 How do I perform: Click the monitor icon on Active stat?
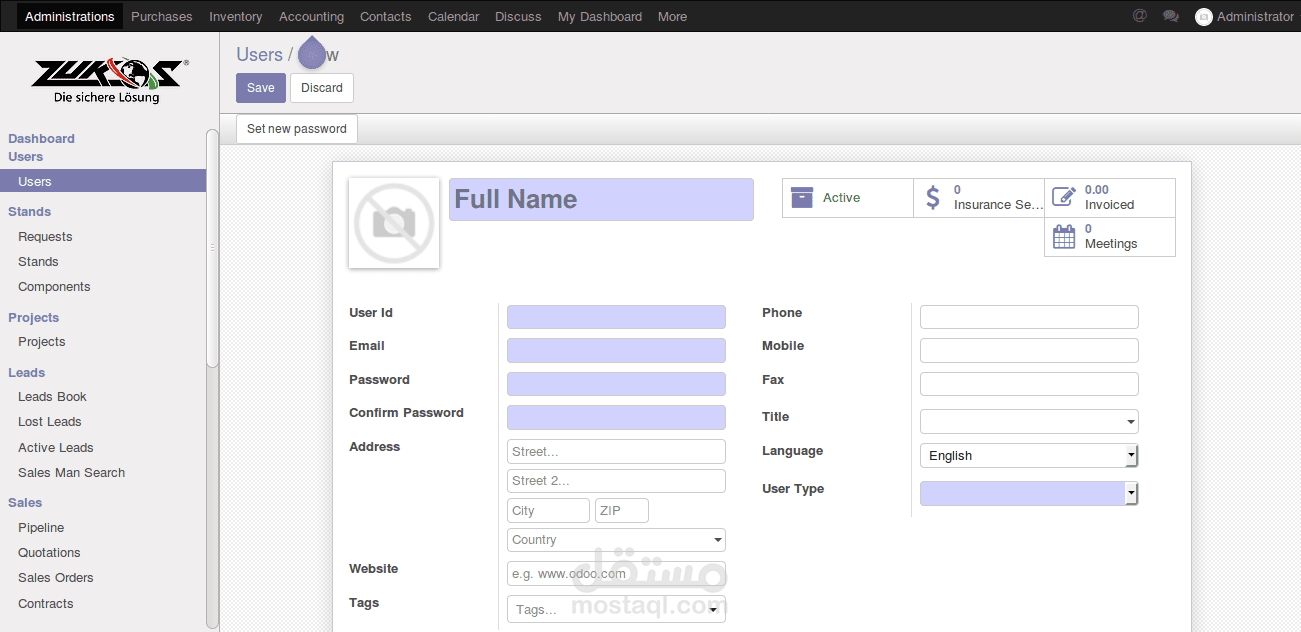tap(801, 197)
